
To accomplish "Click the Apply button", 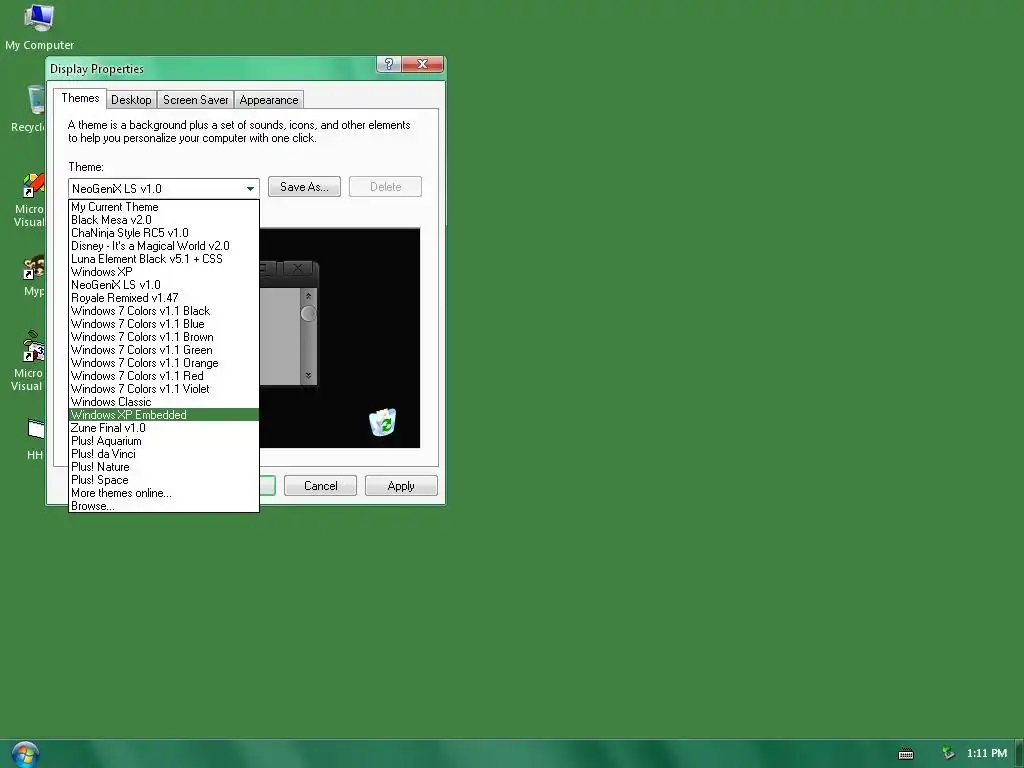I will pos(401,486).
